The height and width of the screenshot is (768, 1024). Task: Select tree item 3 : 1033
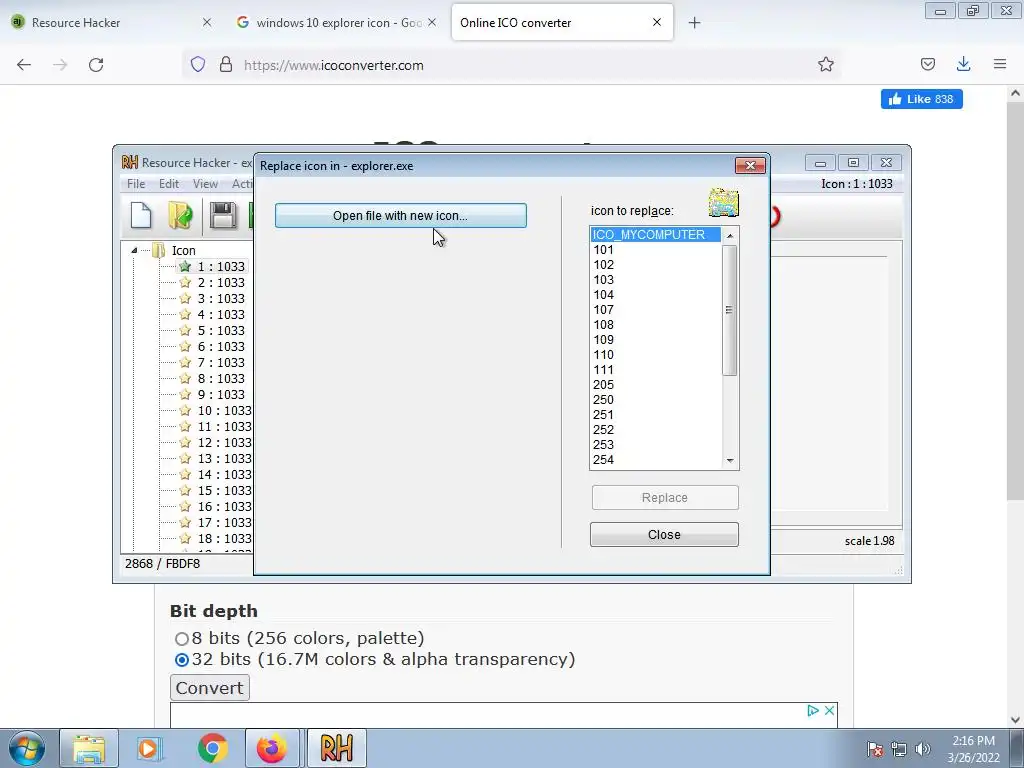click(x=221, y=298)
